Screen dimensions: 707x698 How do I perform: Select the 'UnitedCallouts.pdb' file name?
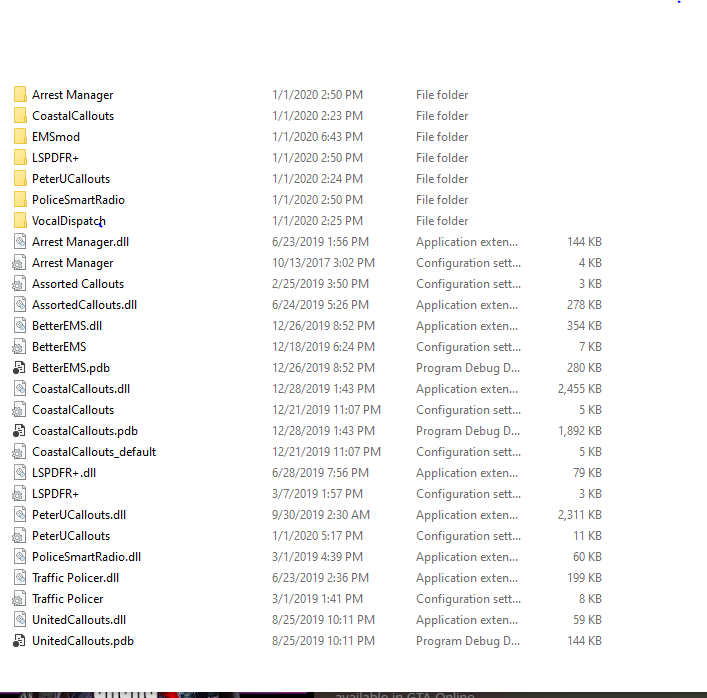(83, 641)
